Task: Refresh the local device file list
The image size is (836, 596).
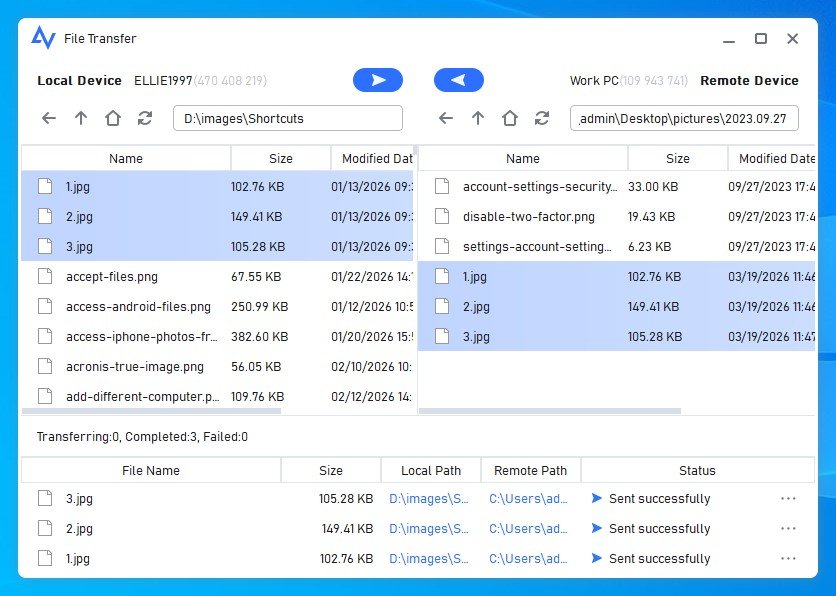Action: (x=145, y=118)
